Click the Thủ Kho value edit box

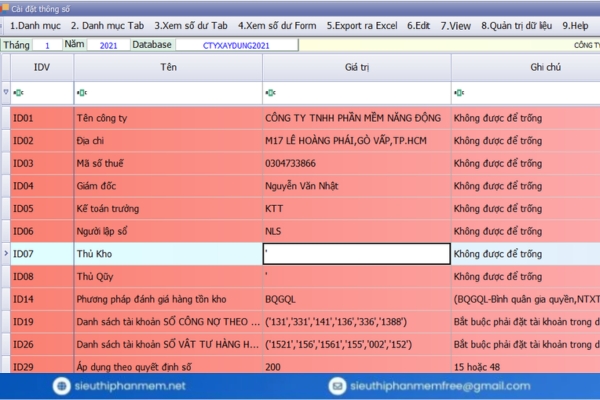357,253
